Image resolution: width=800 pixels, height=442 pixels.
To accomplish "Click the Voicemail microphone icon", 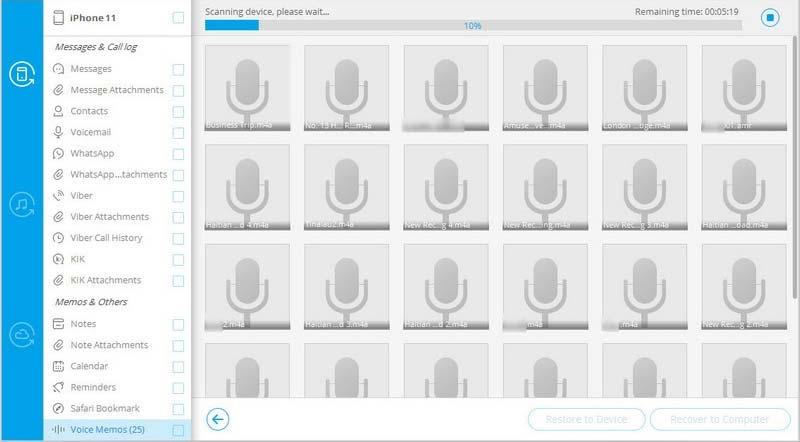I will coord(59,132).
